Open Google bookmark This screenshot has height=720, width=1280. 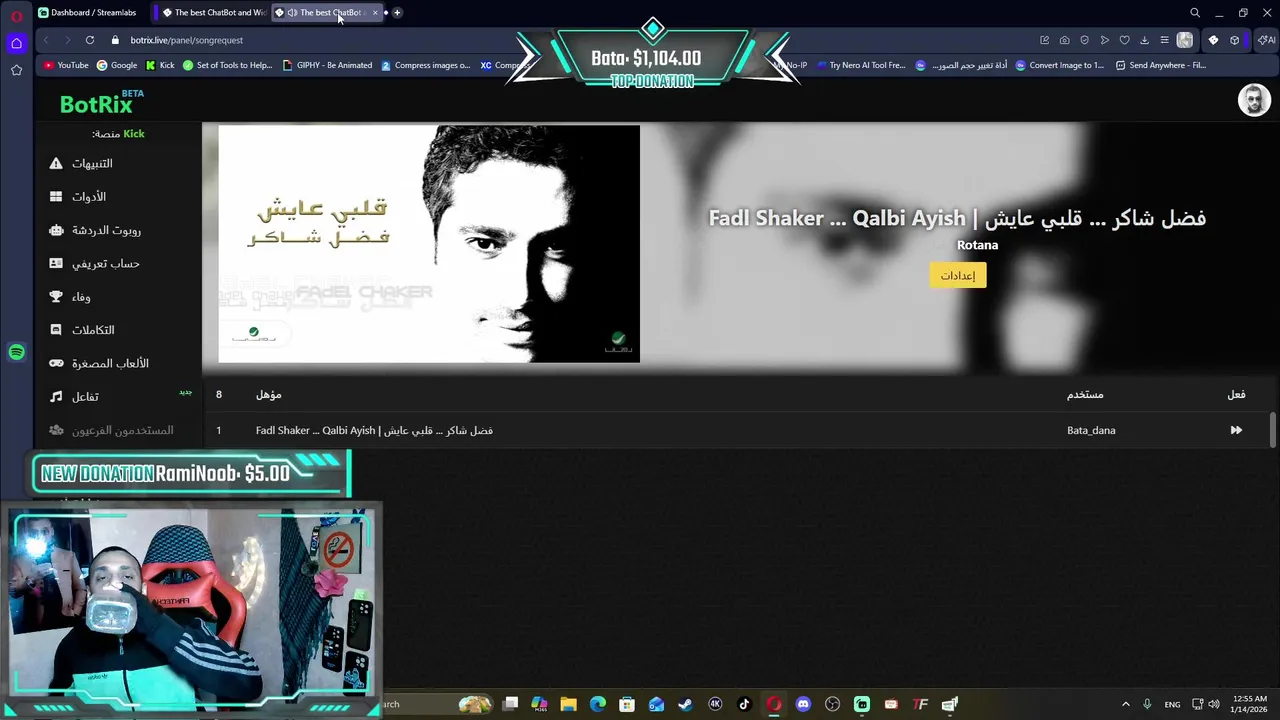[117, 65]
